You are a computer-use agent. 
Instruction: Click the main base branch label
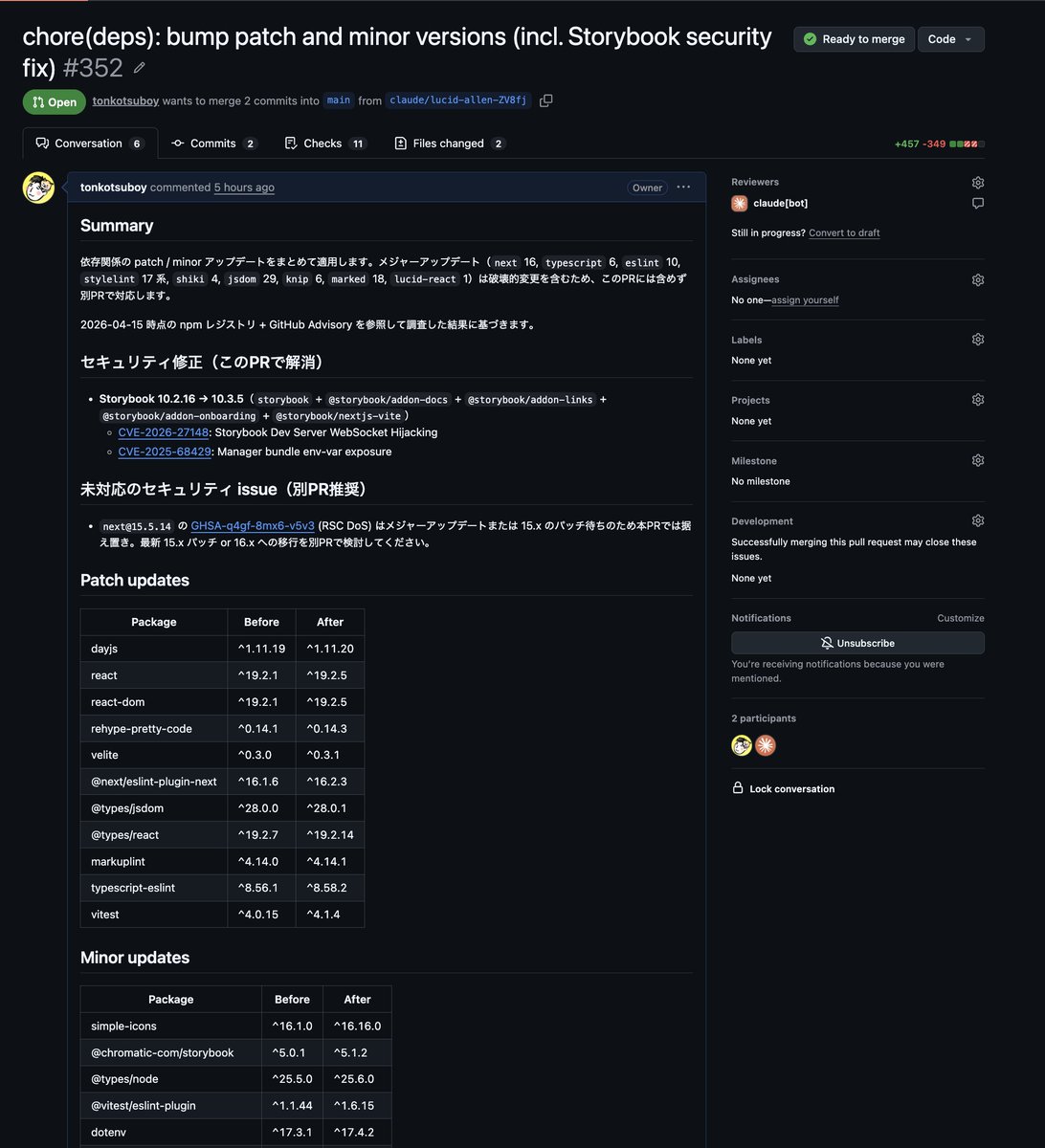click(339, 100)
